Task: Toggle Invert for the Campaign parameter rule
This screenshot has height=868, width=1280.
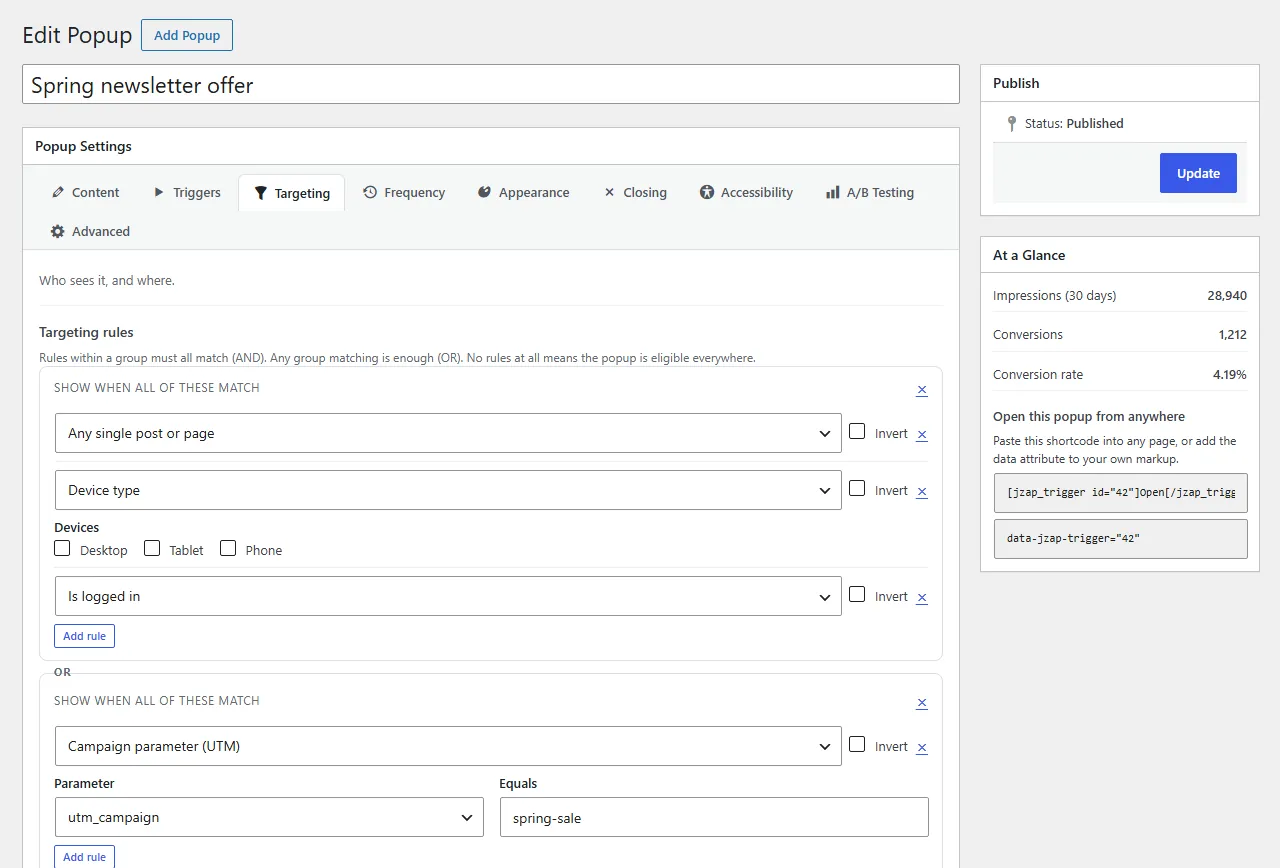Action: point(857,744)
